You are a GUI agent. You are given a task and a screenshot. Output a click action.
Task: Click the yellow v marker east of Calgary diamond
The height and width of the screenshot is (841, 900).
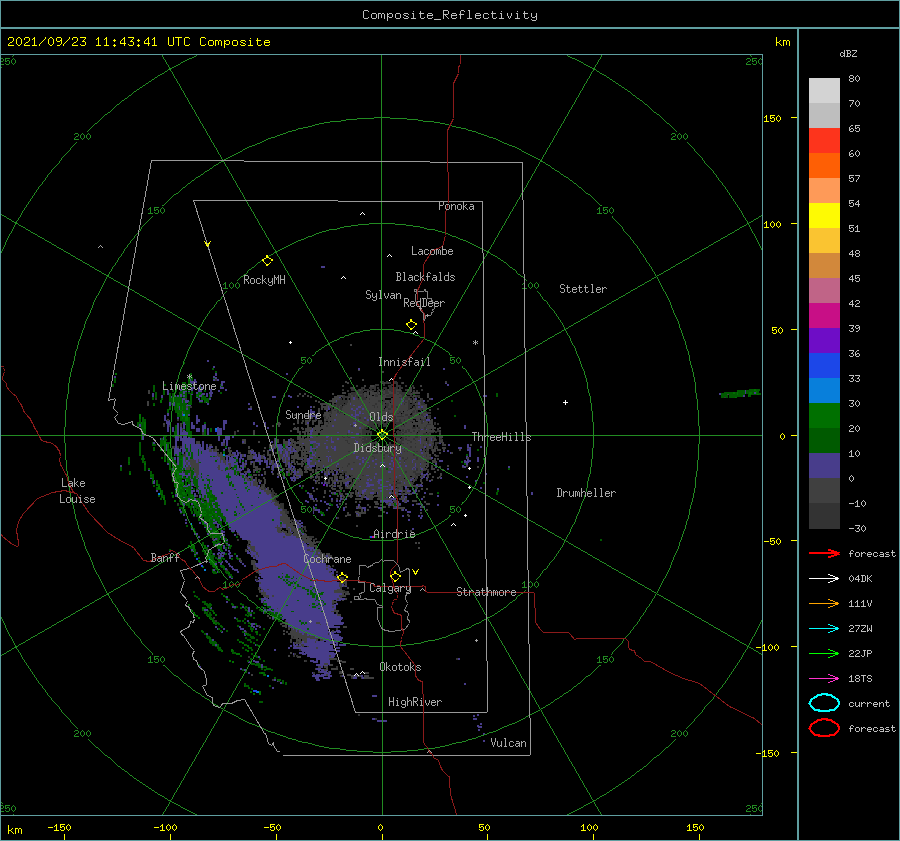(x=415, y=572)
